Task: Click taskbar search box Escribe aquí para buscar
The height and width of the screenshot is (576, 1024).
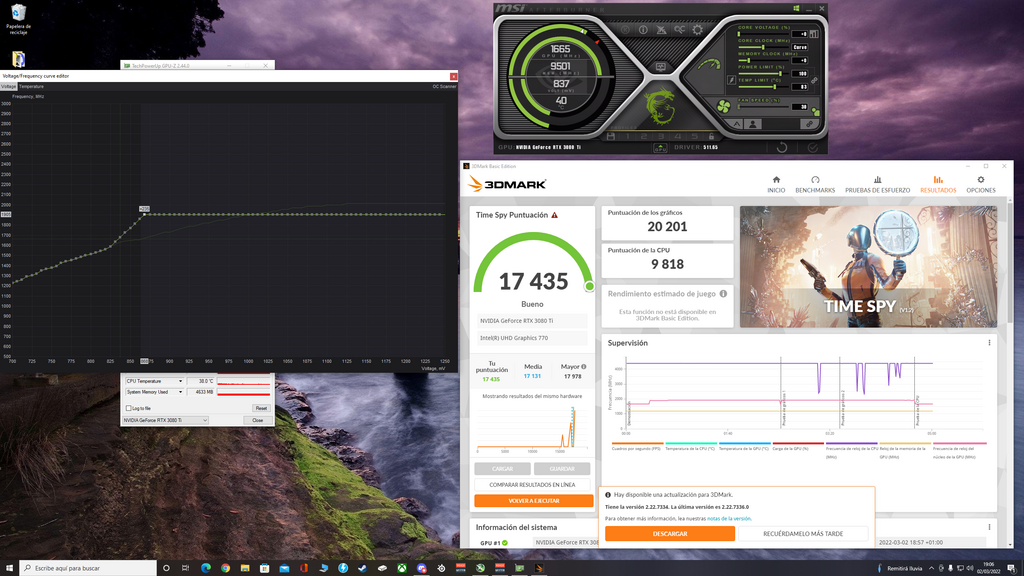Action: click(88, 568)
